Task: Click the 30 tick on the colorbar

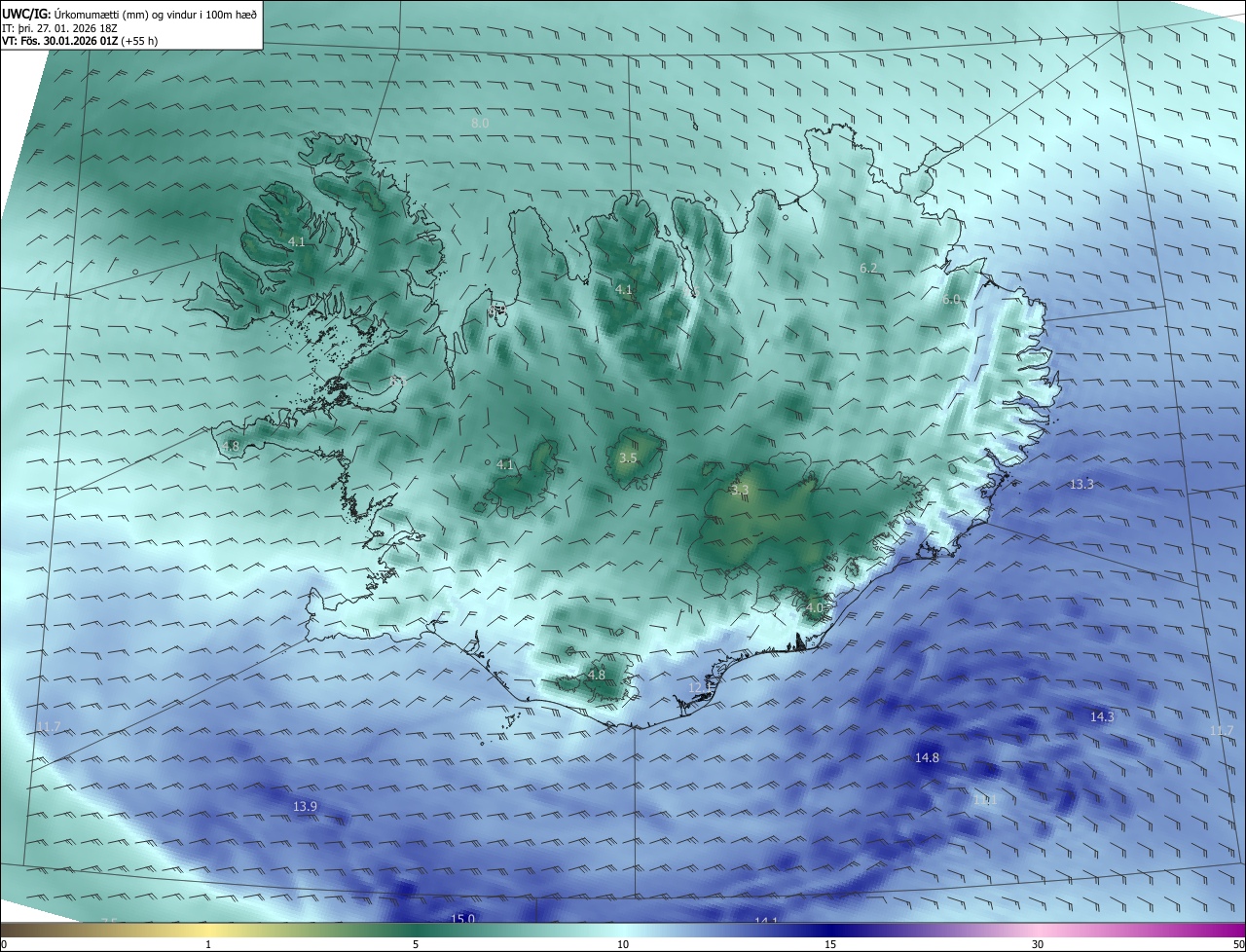Action: [1038, 944]
